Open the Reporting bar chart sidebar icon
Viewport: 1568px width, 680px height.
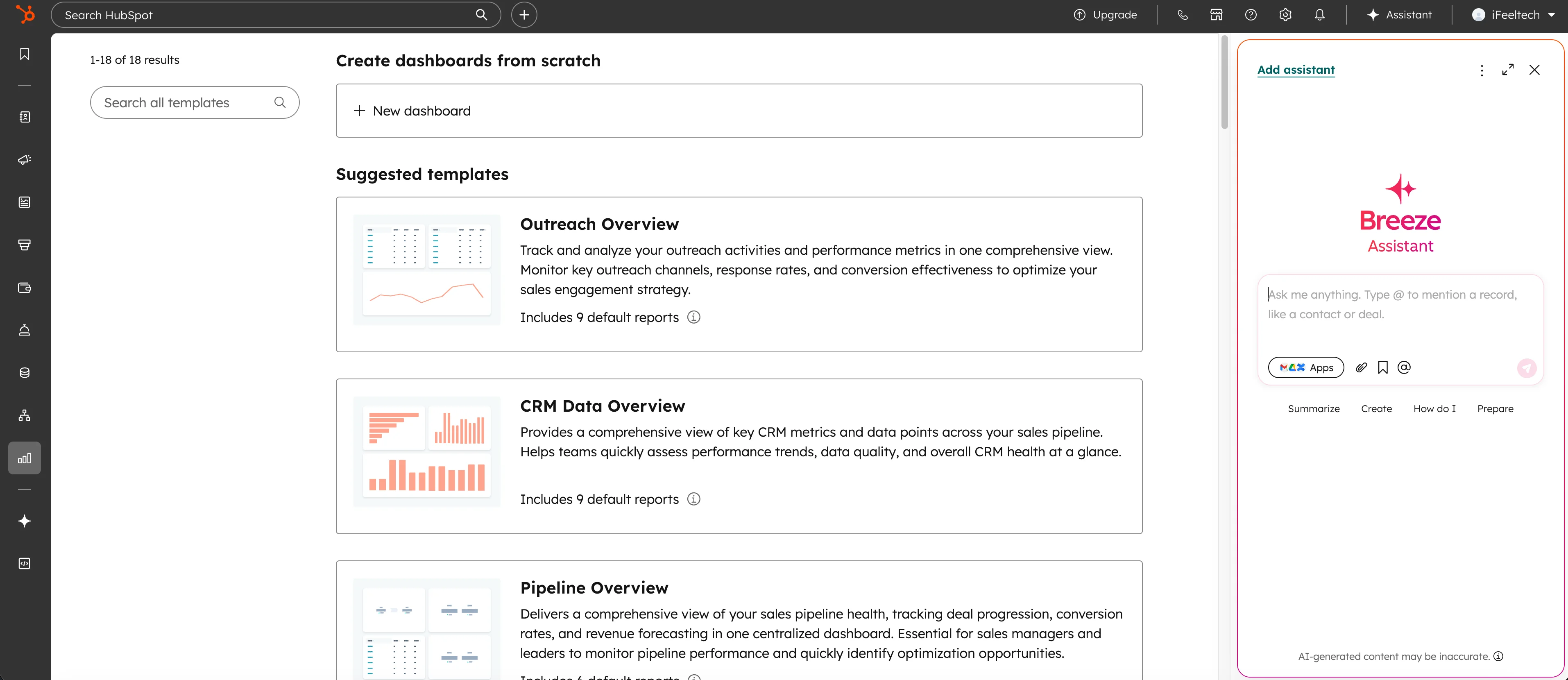point(24,458)
